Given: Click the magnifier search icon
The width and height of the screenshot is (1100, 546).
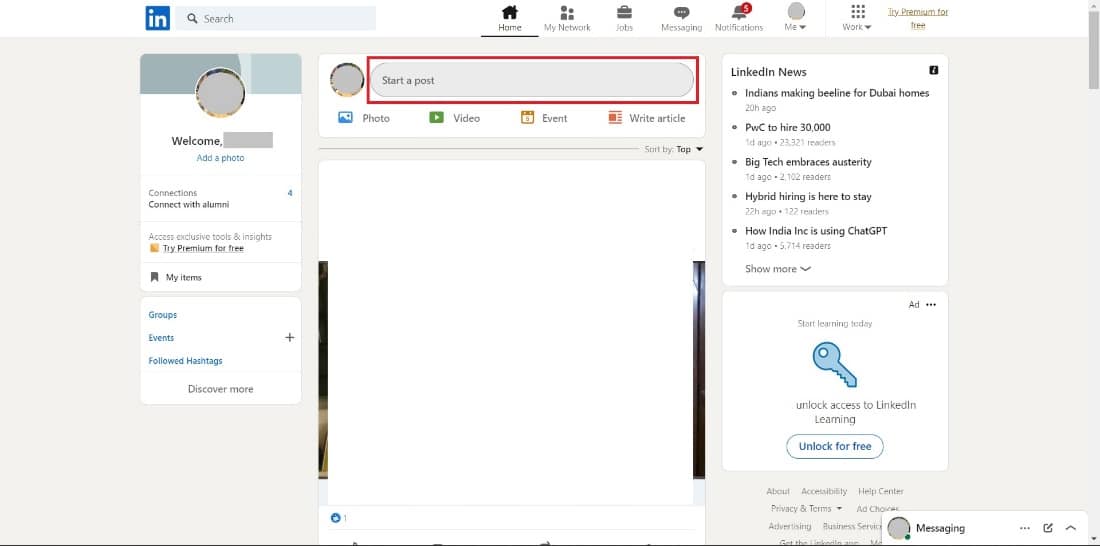Looking at the screenshot, I should (x=192, y=18).
